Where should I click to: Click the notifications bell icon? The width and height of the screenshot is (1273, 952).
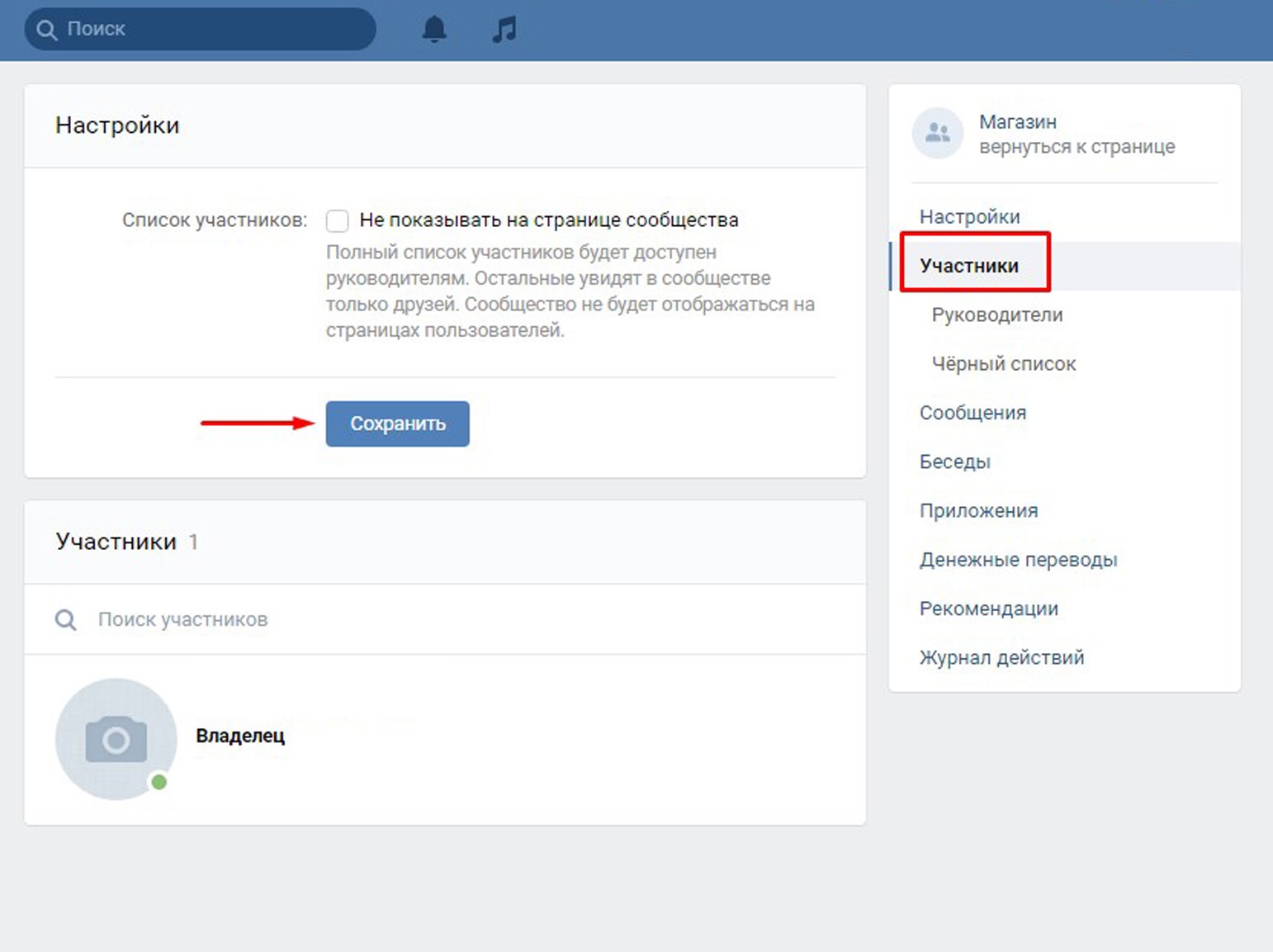(434, 29)
